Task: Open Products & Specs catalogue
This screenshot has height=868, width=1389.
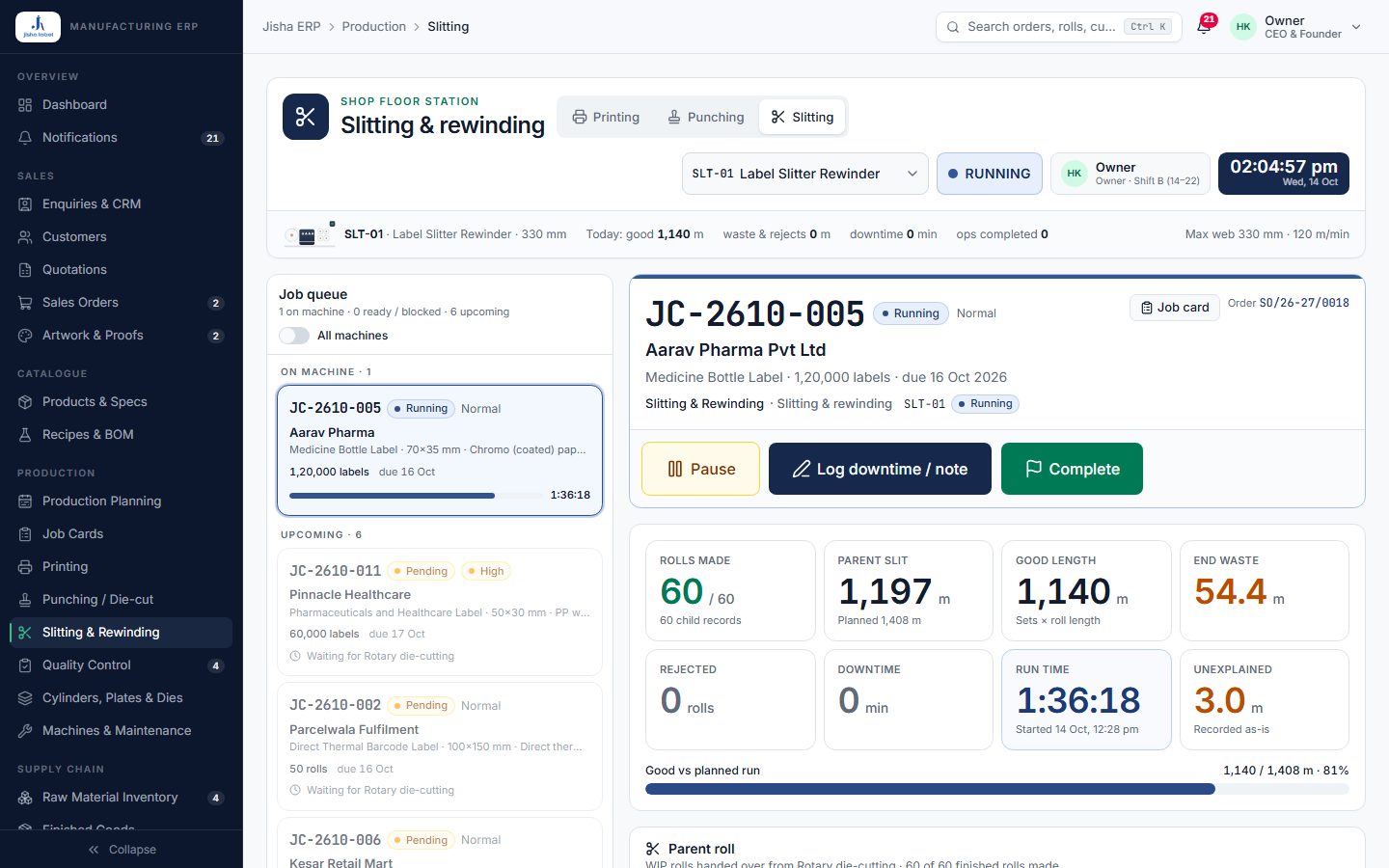Action: (x=121, y=401)
